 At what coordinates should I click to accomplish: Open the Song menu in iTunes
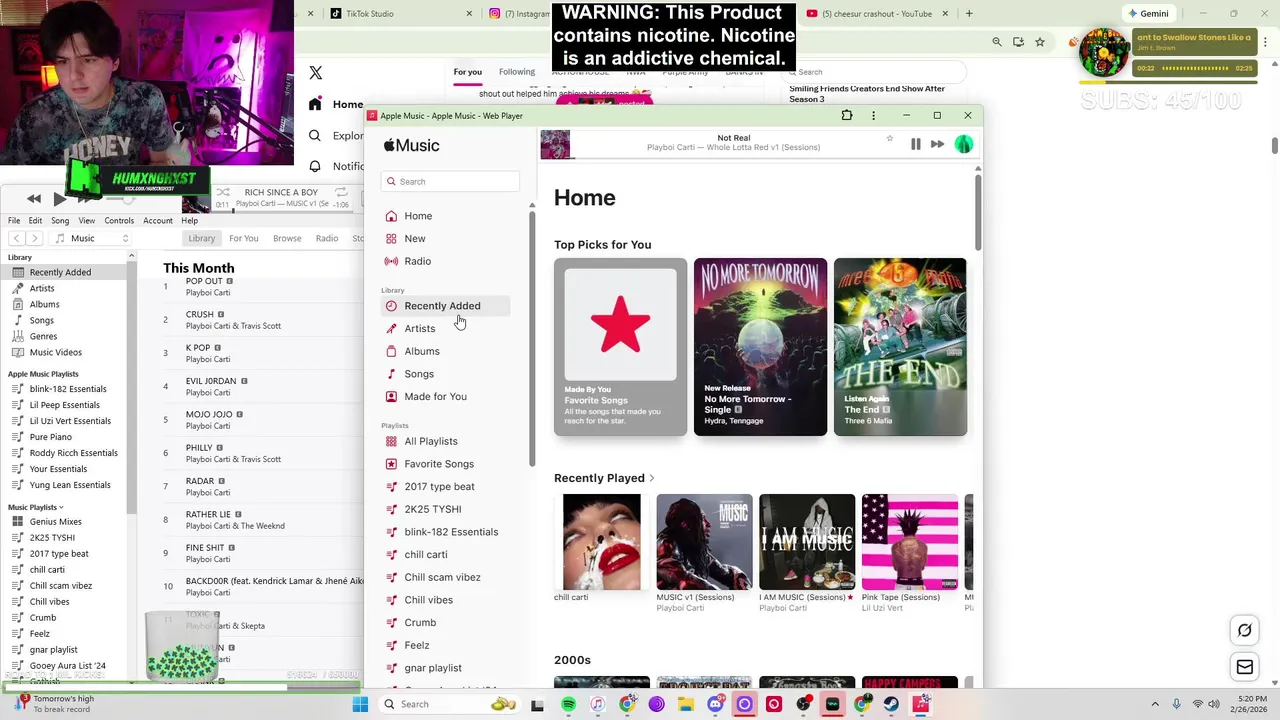pyautogui.click(x=60, y=221)
